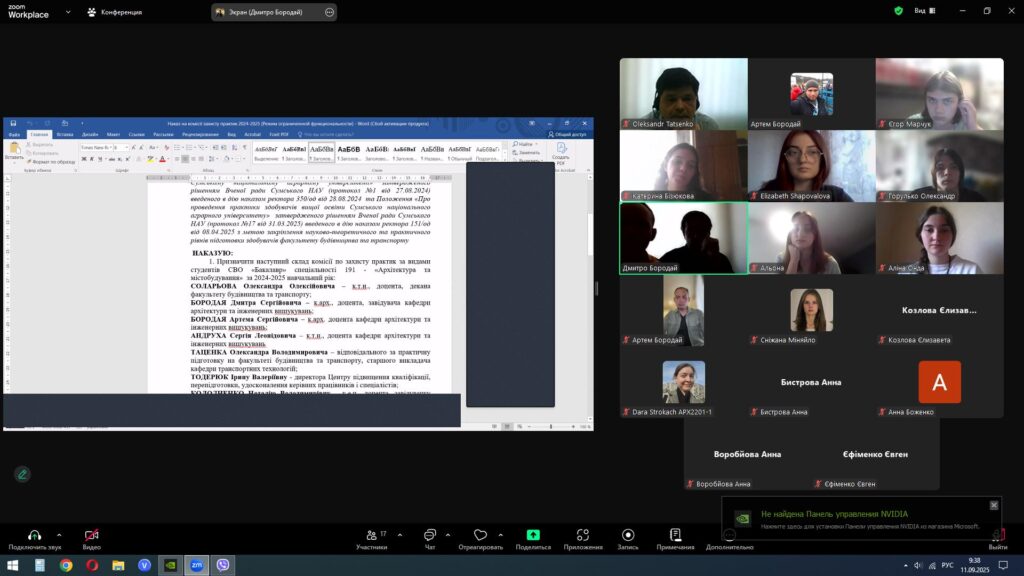Open the Ссылки ribbon tab in Word
Viewport: 1024px width, 576px height.
click(136, 135)
